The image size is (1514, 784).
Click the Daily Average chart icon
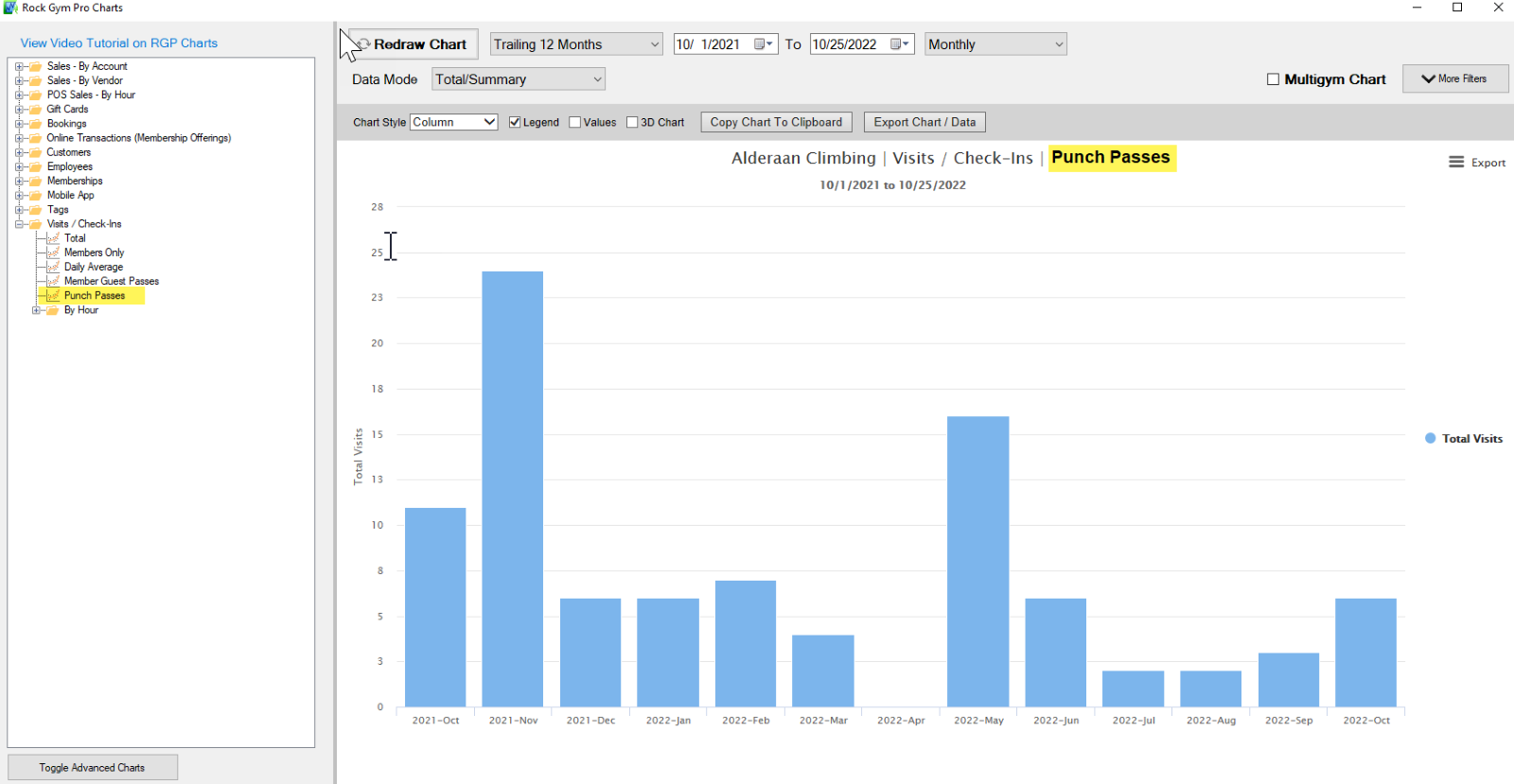[53, 267]
